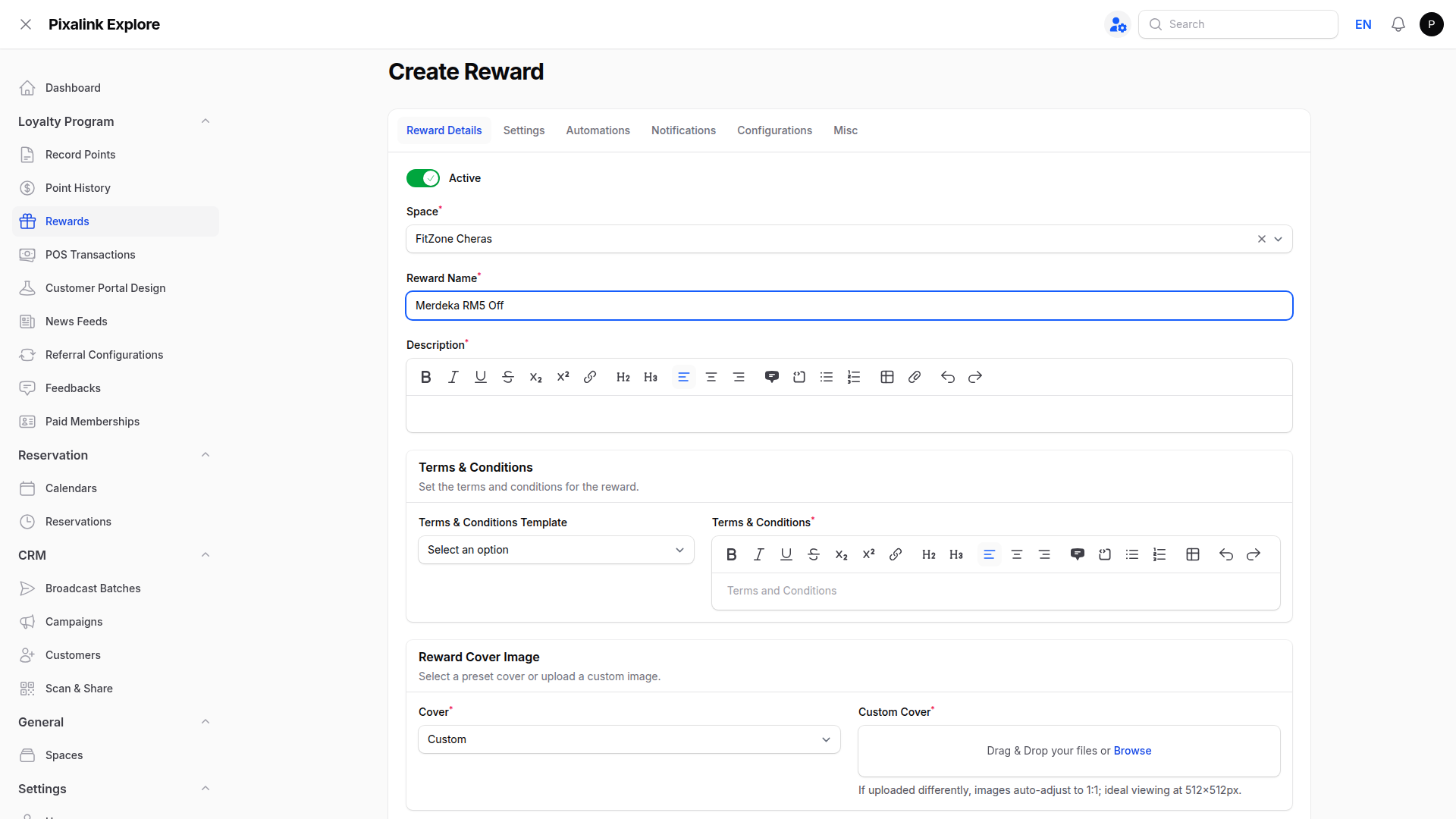Center align text in the Description editor
The image size is (1456, 819).
coord(711,377)
